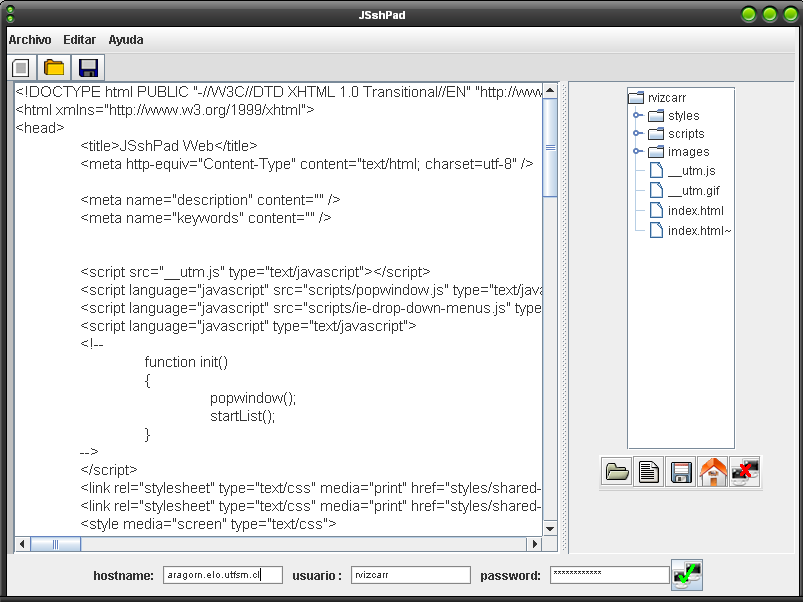Viewport: 803px width, 602px height.
Task: Click the hostname input field
Action: [x=223, y=575]
